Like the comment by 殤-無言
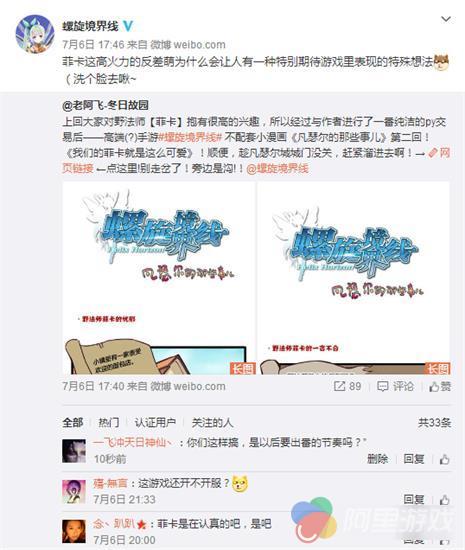The image size is (465, 550). [445, 499]
